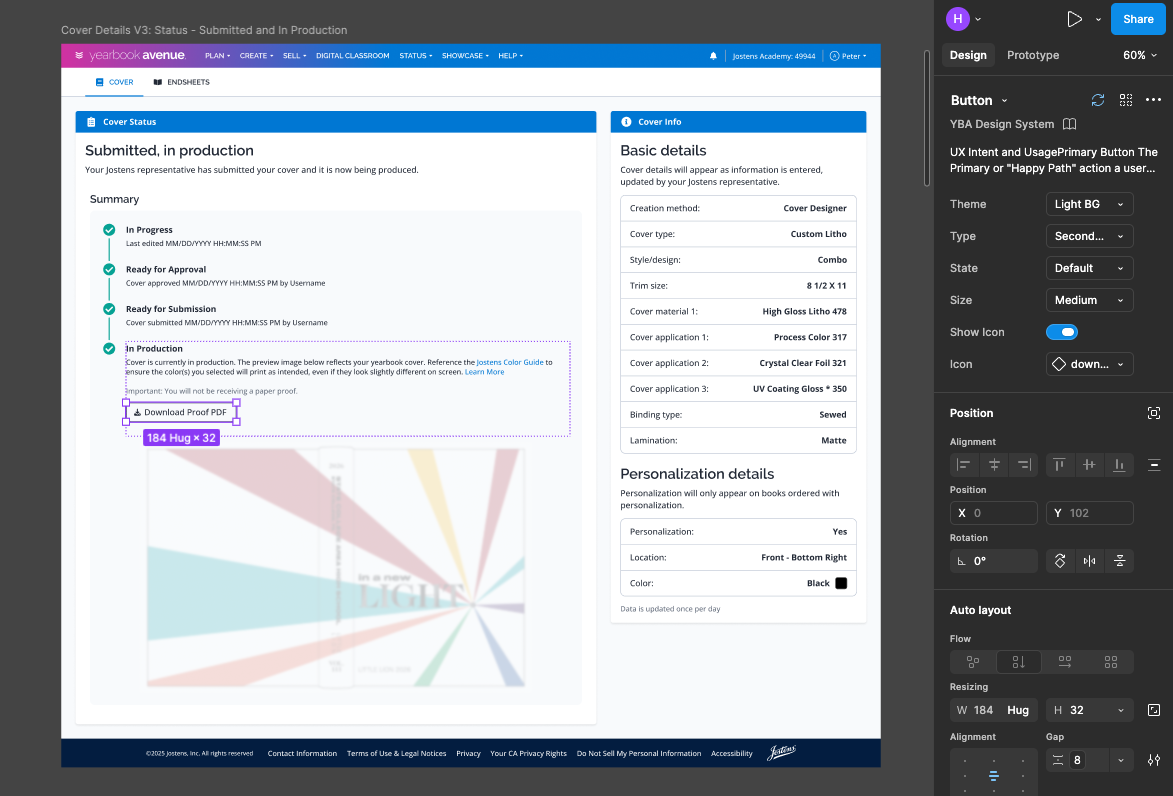Open the three-dot more options menu
This screenshot has width=1173, height=796.
1153,100
